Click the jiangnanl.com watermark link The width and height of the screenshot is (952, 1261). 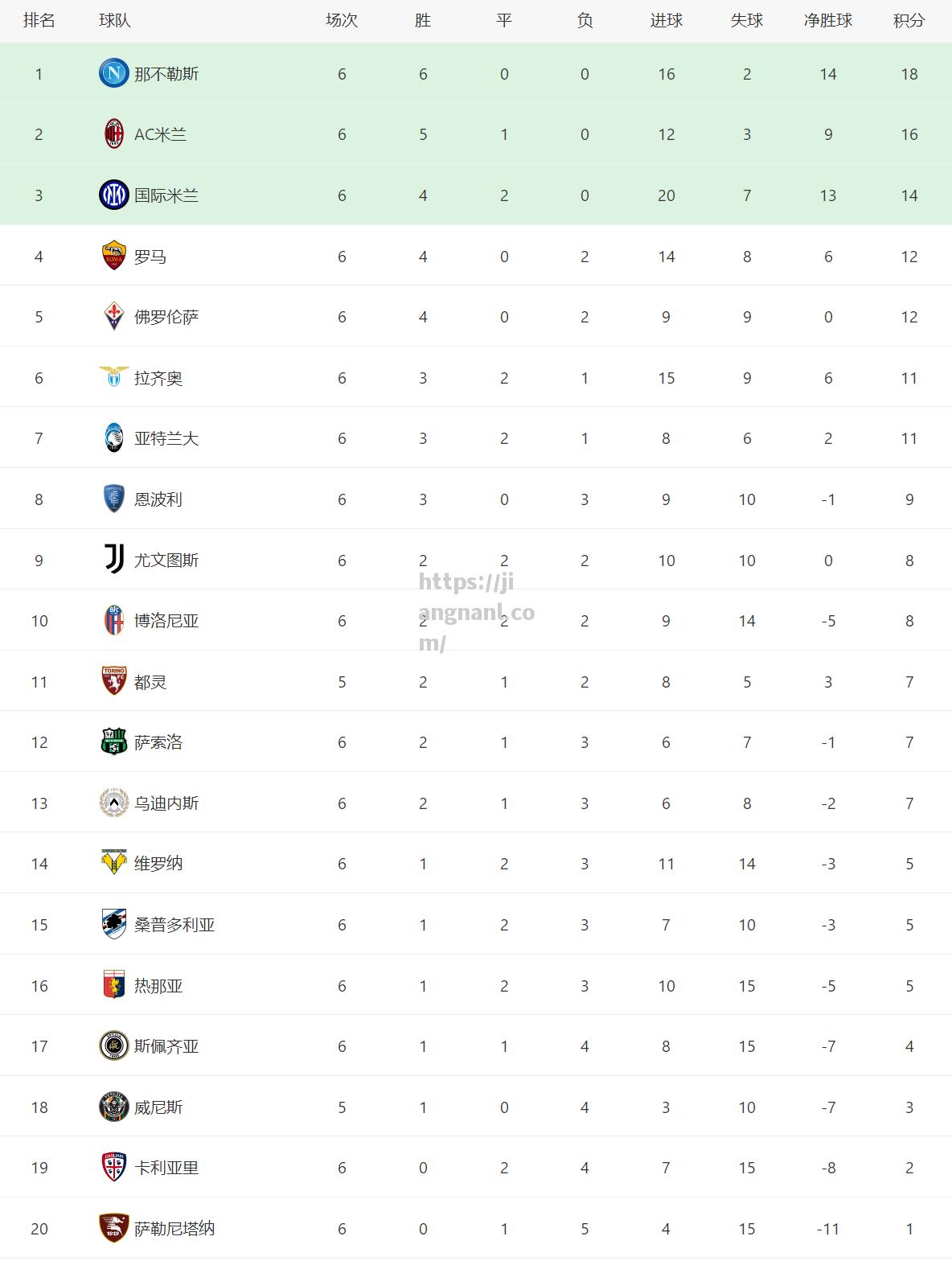click(476, 613)
